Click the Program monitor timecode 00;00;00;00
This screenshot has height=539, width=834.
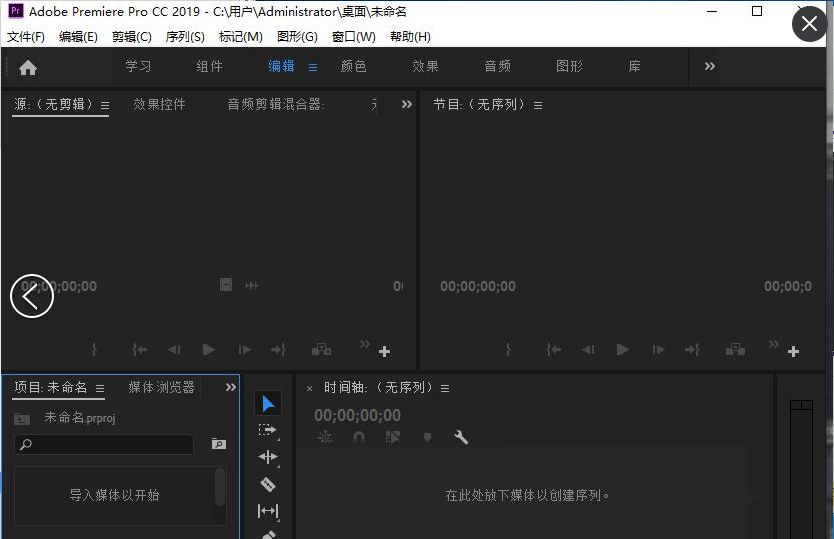coord(478,286)
